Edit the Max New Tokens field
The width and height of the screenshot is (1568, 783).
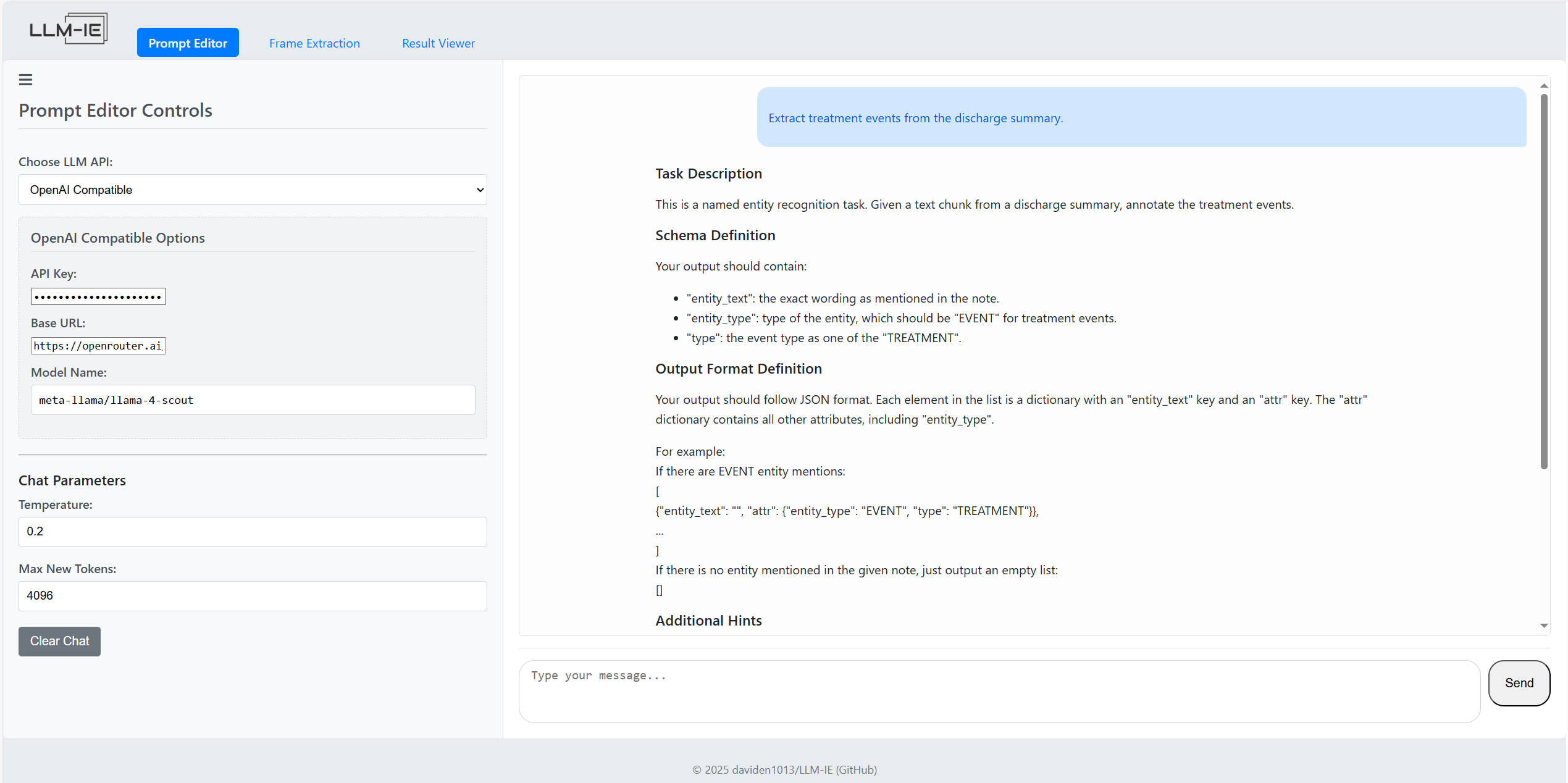(x=252, y=595)
